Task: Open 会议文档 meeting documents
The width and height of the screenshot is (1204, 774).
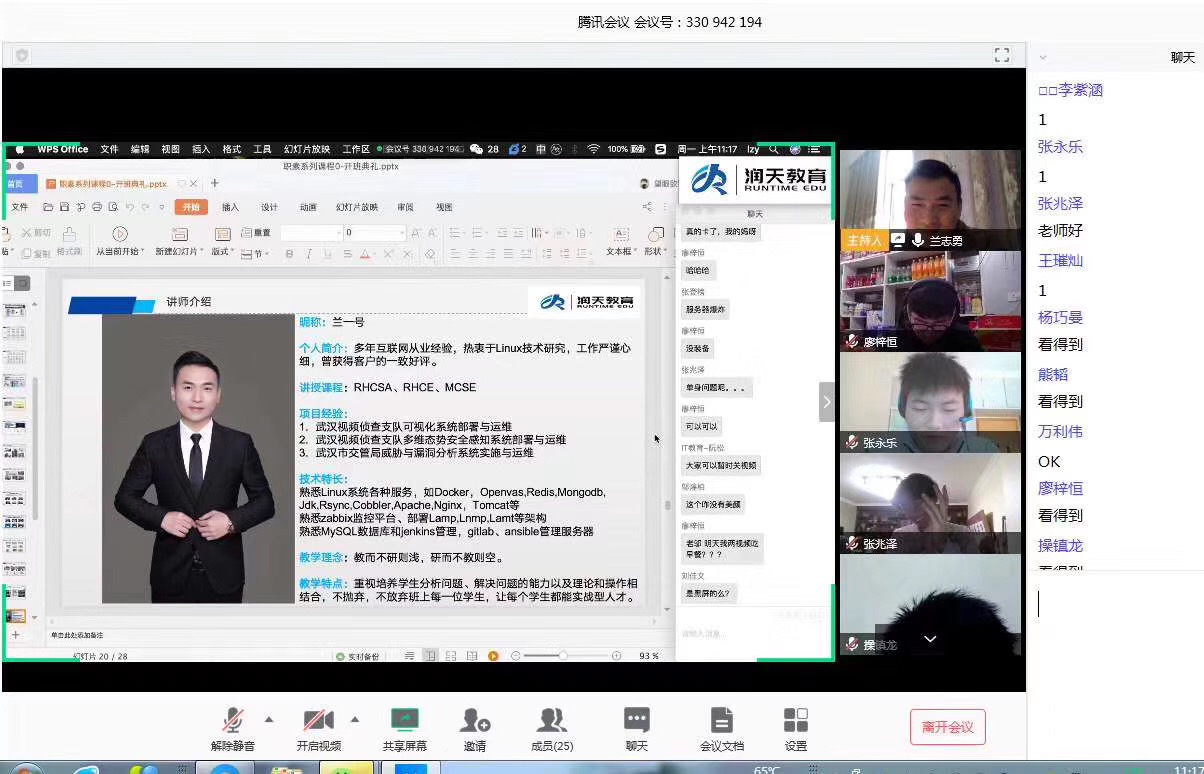Action: (x=721, y=720)
